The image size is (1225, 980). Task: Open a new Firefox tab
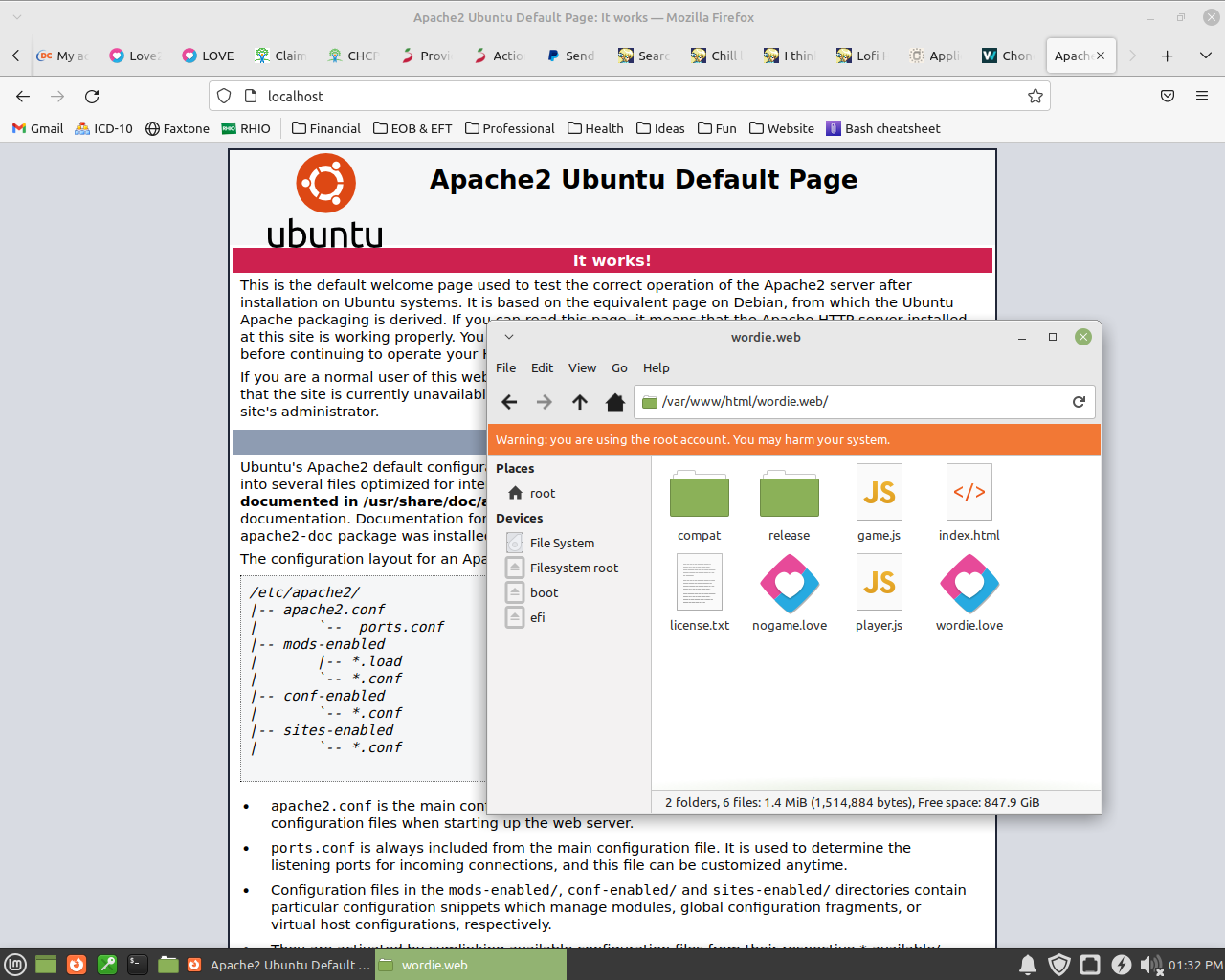click(x=1167, y=56)
